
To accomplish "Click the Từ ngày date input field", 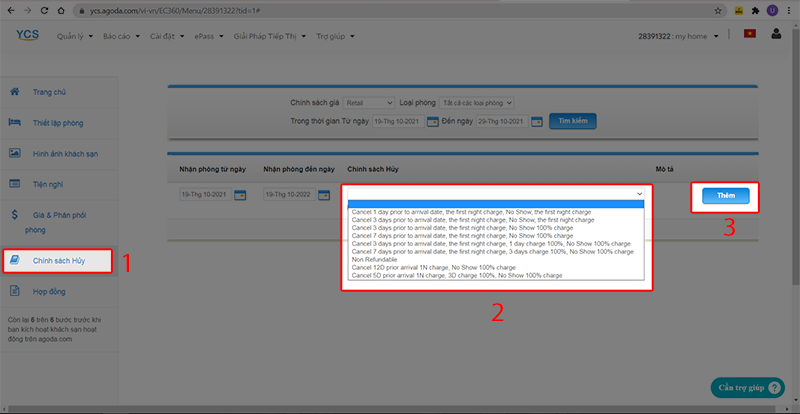I will 397,122.
